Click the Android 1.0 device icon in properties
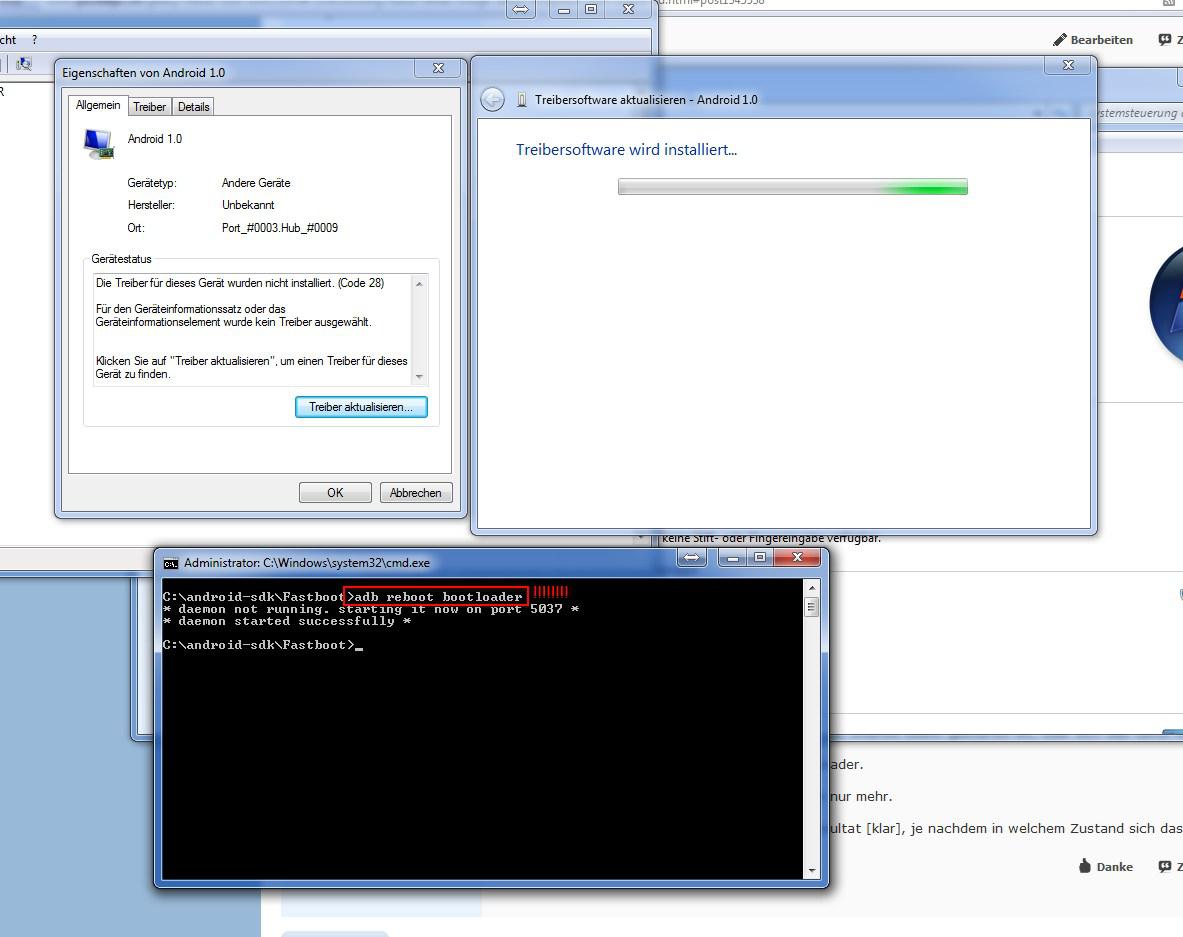Image resolution: width=1183 pixels, height=937 pixels. pyautogui.click(x=99, y=143)
